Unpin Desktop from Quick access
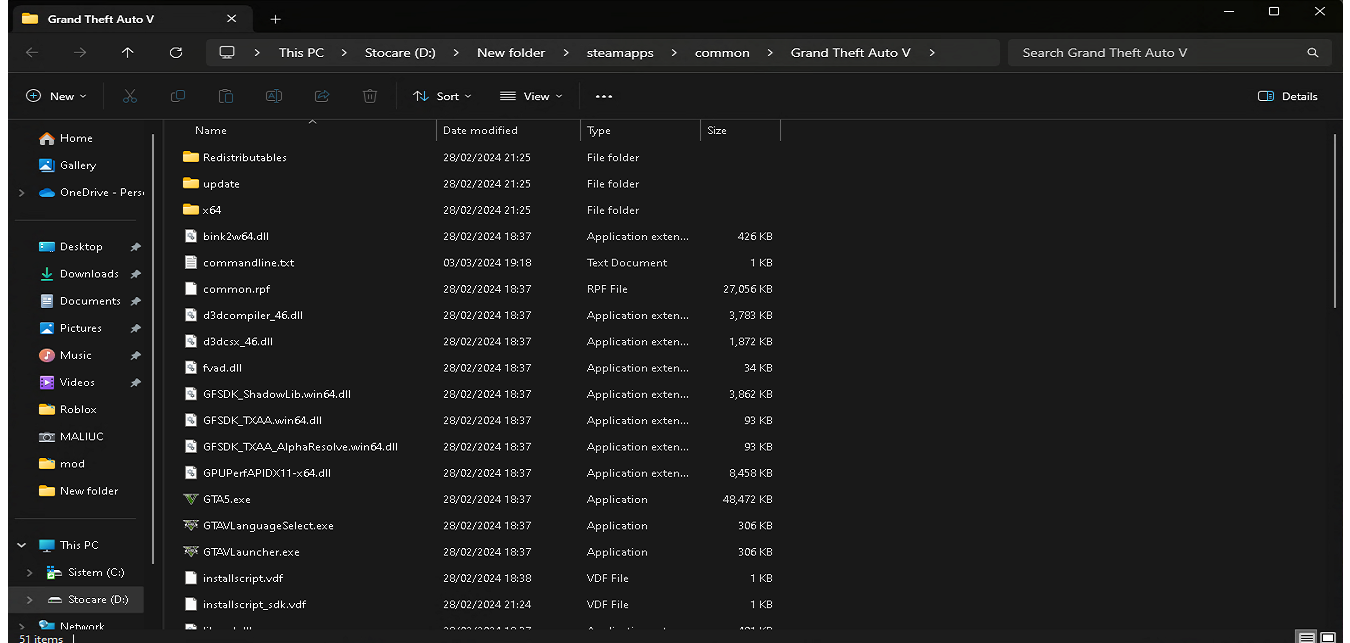This screenshot has height=643, width=1350. pyautogui.click(x=136, y=247)
